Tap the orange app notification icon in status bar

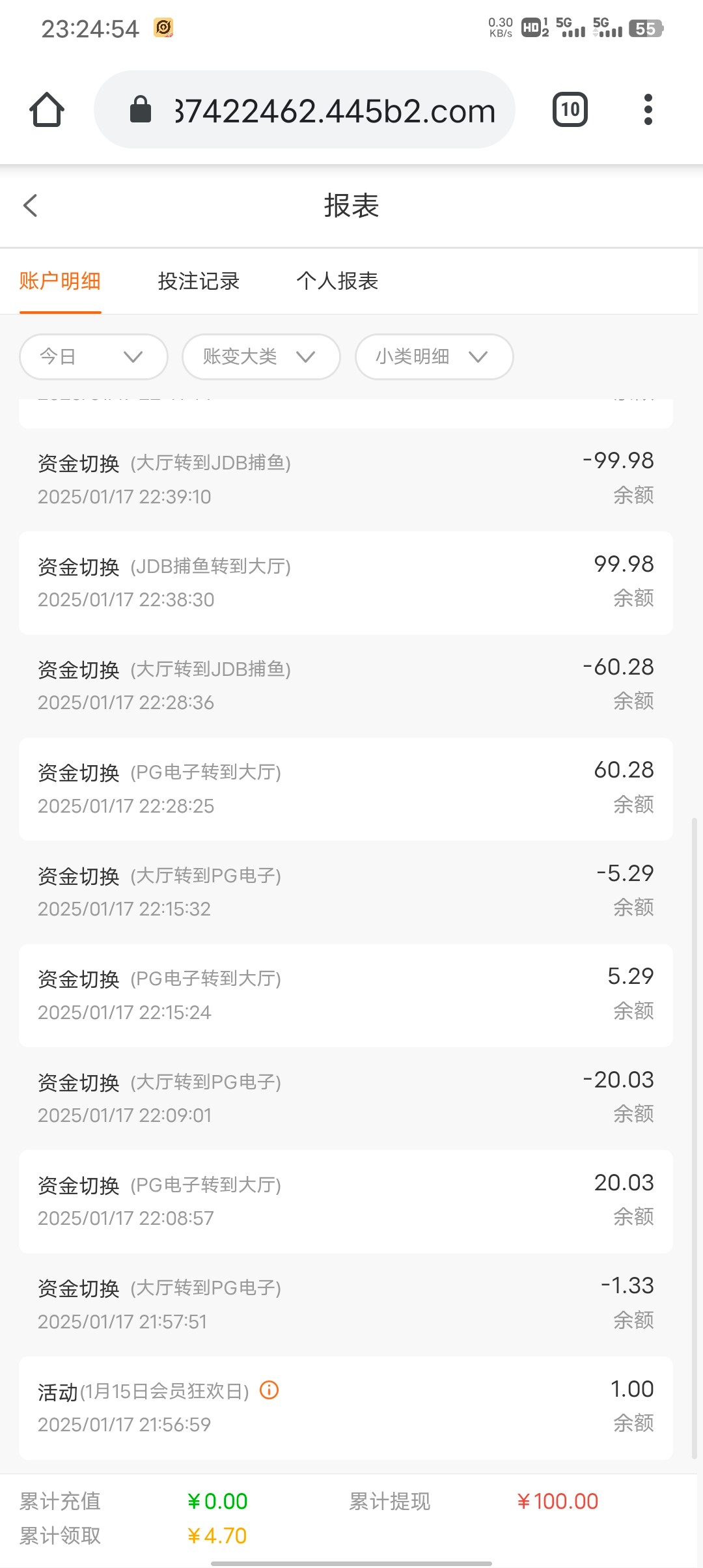point(163,28)
